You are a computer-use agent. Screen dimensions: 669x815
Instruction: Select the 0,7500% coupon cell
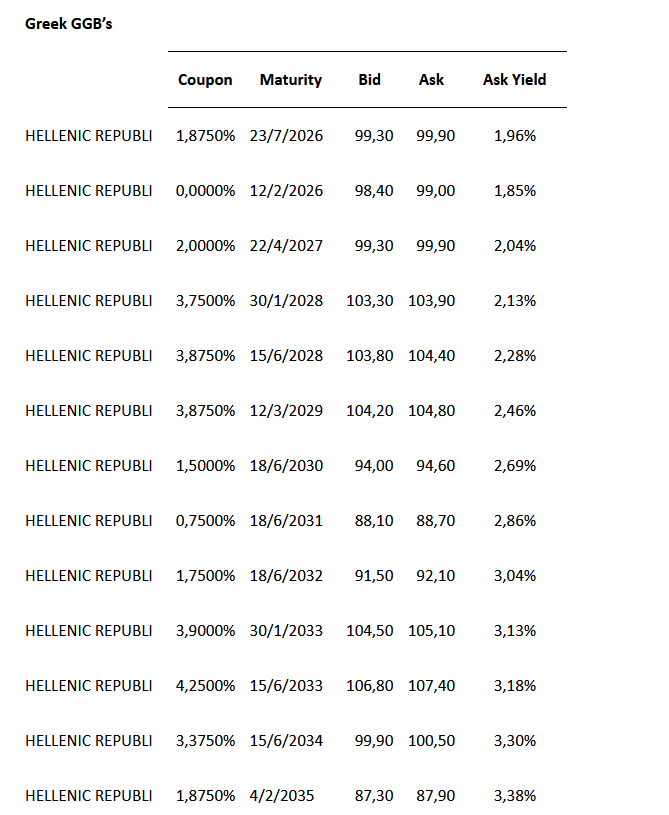(205, 520)
